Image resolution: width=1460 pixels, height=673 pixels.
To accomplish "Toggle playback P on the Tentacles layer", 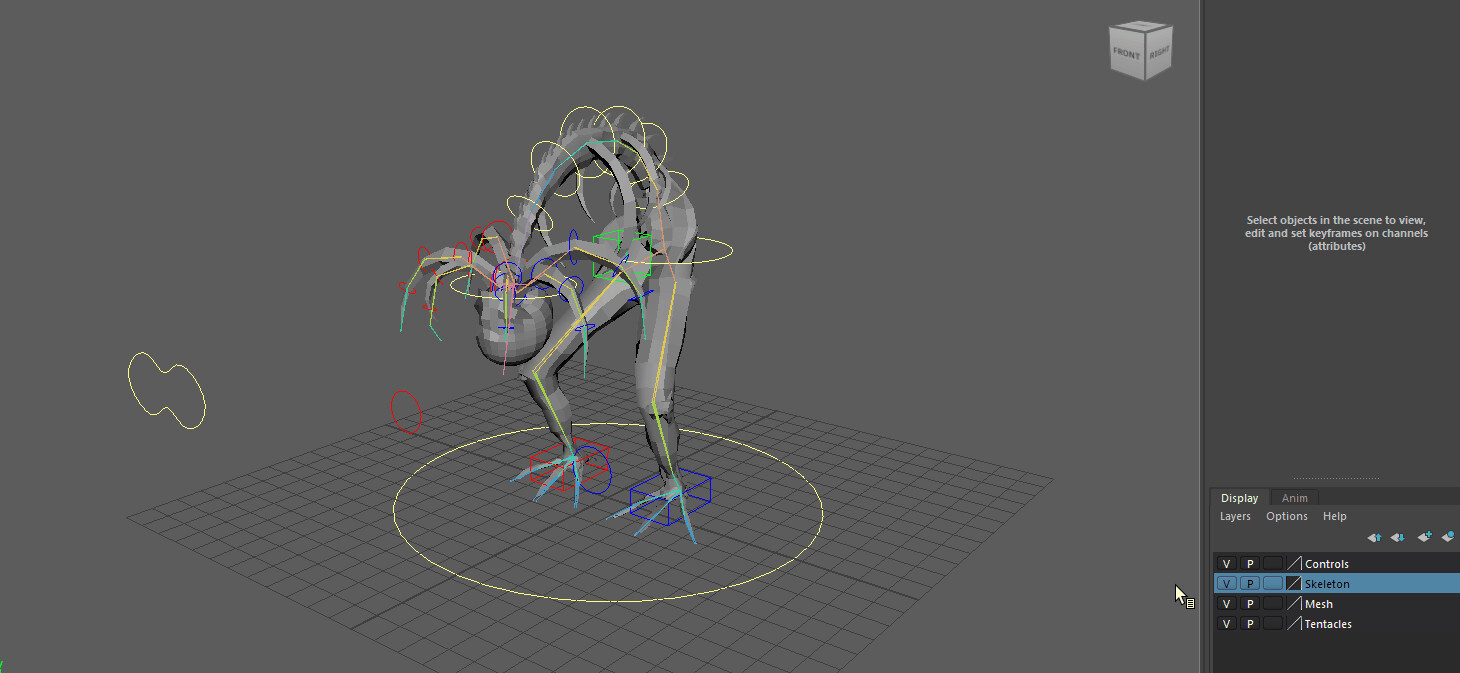I will point(1249,623).
